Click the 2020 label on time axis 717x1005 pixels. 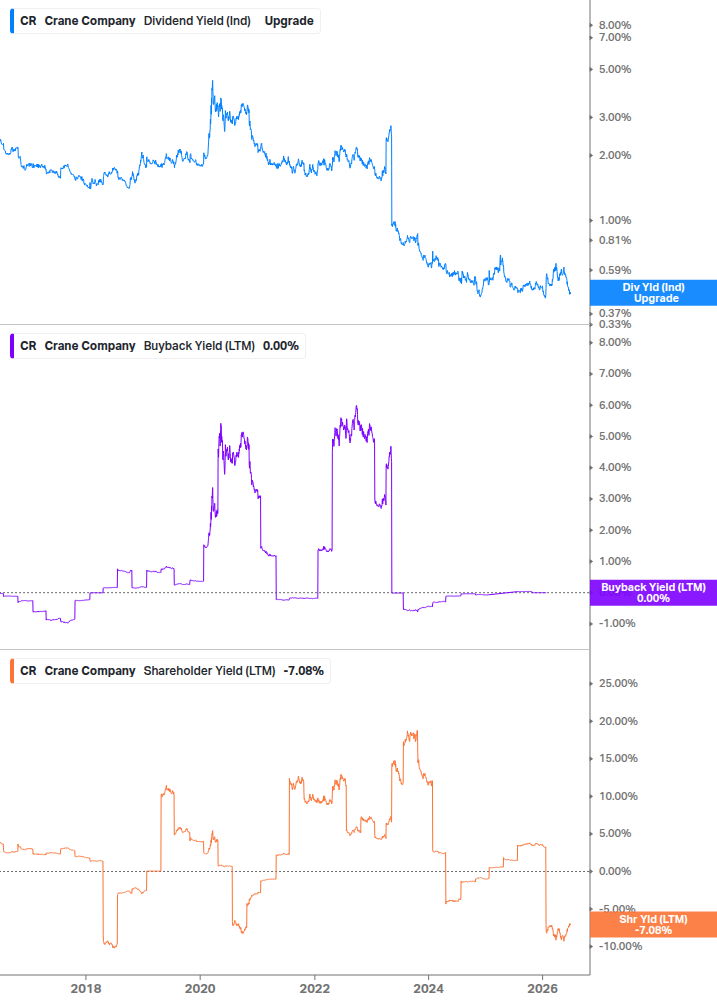tap(200, 989)
